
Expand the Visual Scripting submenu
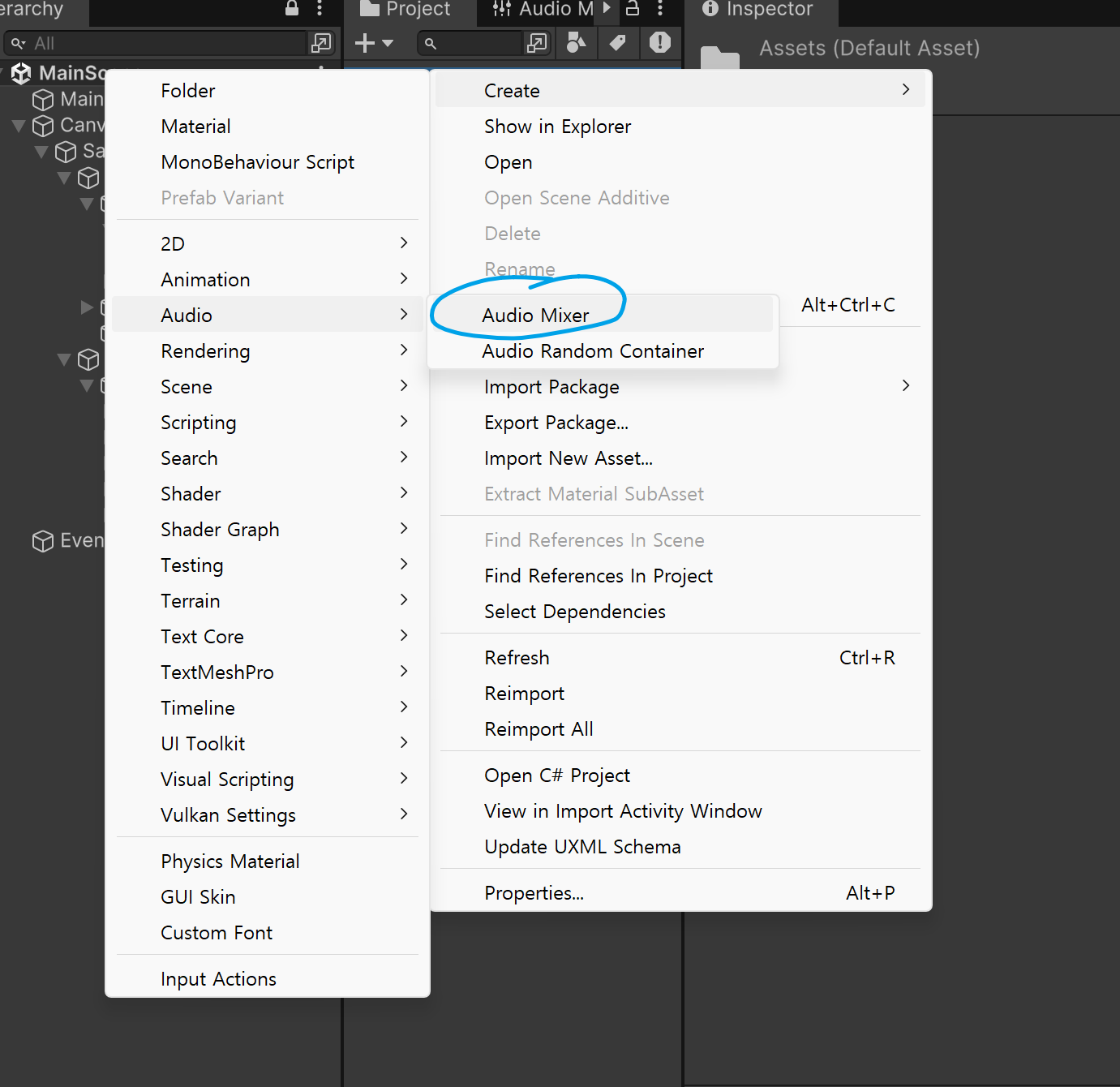tap(267, 779)
